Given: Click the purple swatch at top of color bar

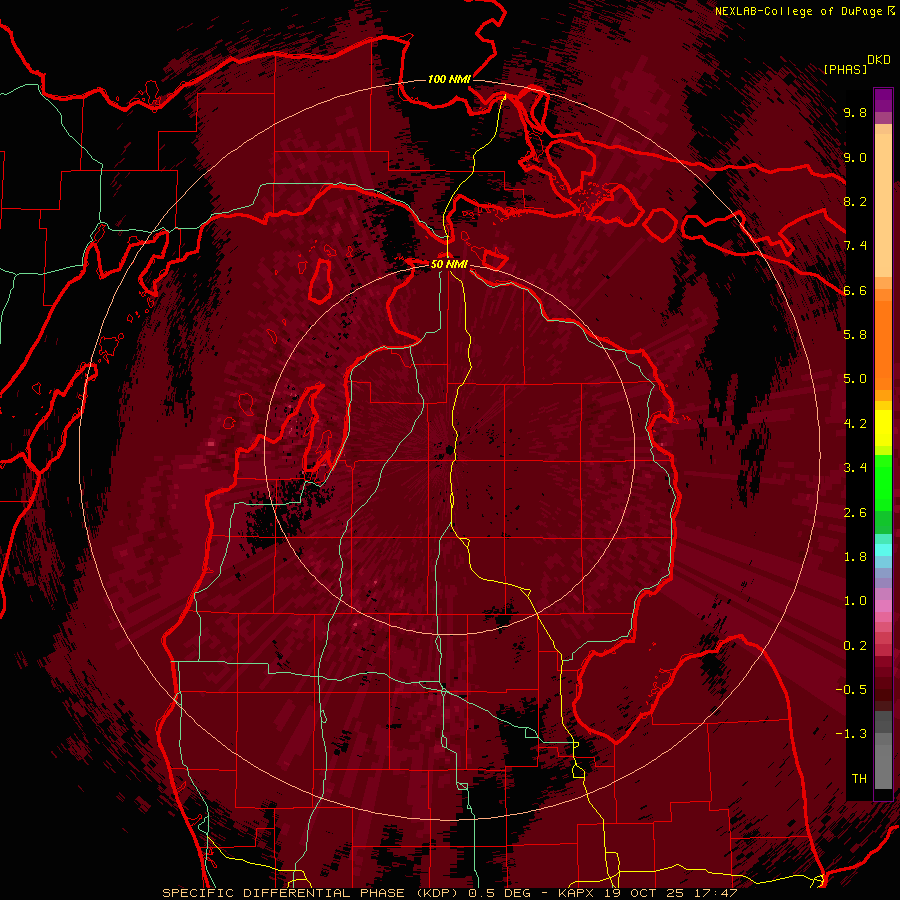Looking at the screenshot, I should pyautogui.click(x=883, y=100).
